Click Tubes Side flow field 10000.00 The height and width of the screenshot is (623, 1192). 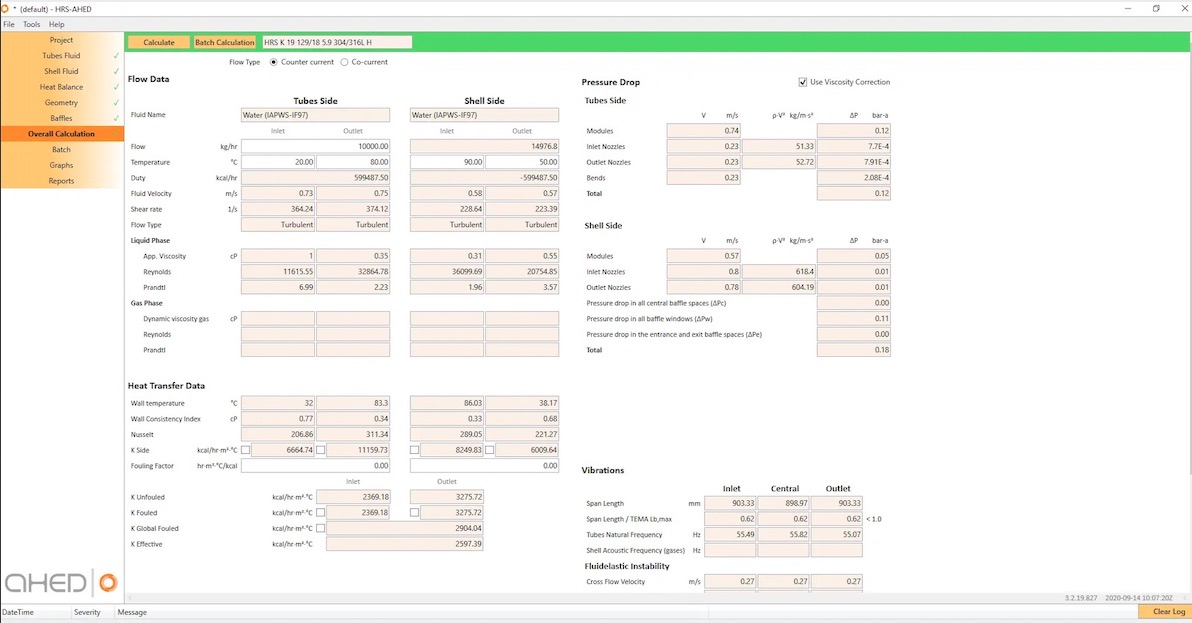(x=315, y=147)
